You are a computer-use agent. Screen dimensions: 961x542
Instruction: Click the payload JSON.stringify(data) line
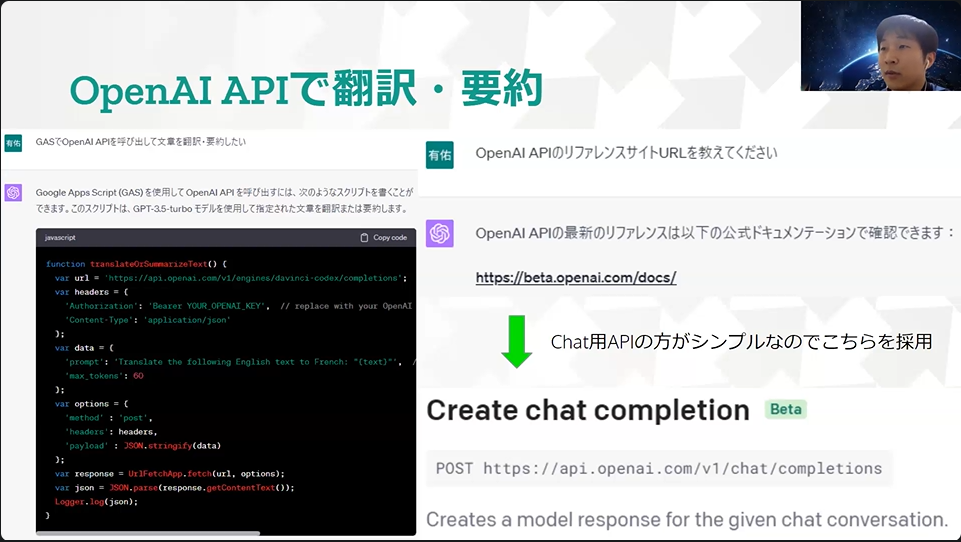point(143,446)
